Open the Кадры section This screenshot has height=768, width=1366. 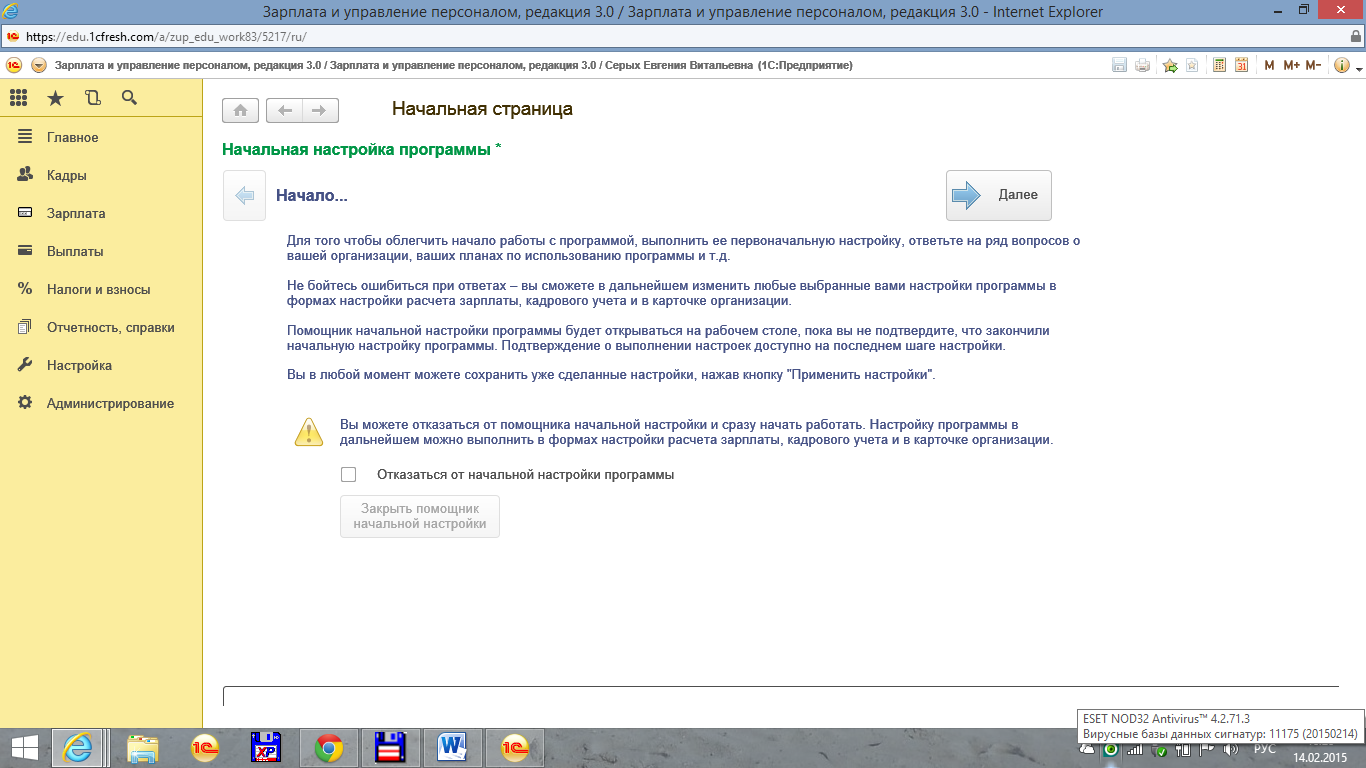click(66, 175)
